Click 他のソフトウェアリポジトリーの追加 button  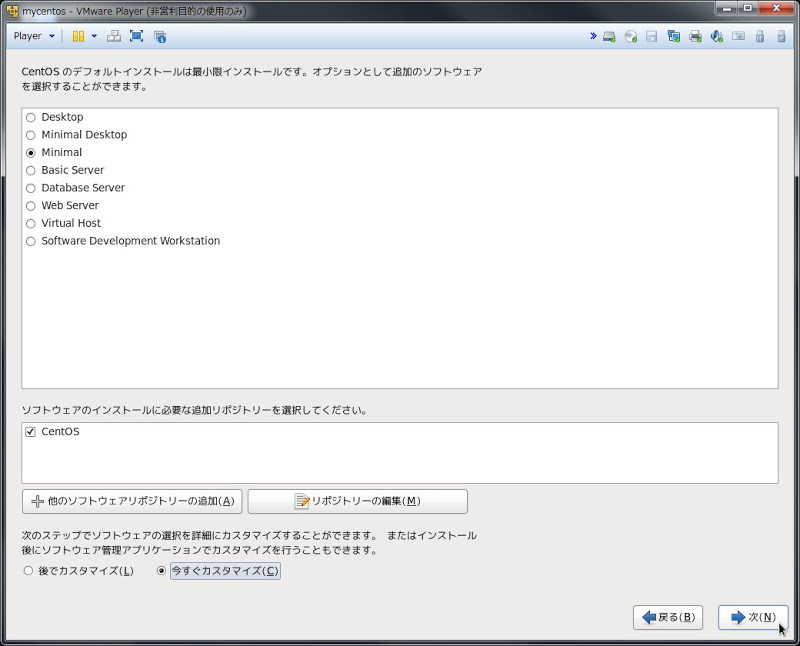click(x=125, y=501)
